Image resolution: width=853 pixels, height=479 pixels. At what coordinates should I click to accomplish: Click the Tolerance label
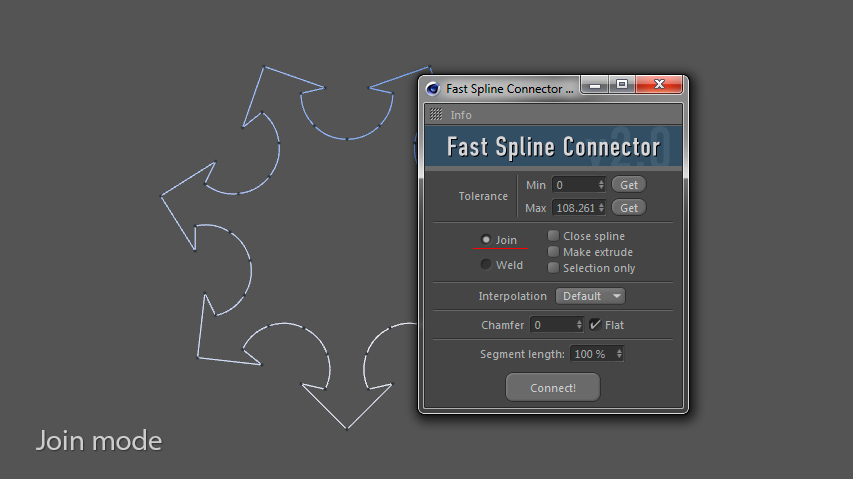483,196
